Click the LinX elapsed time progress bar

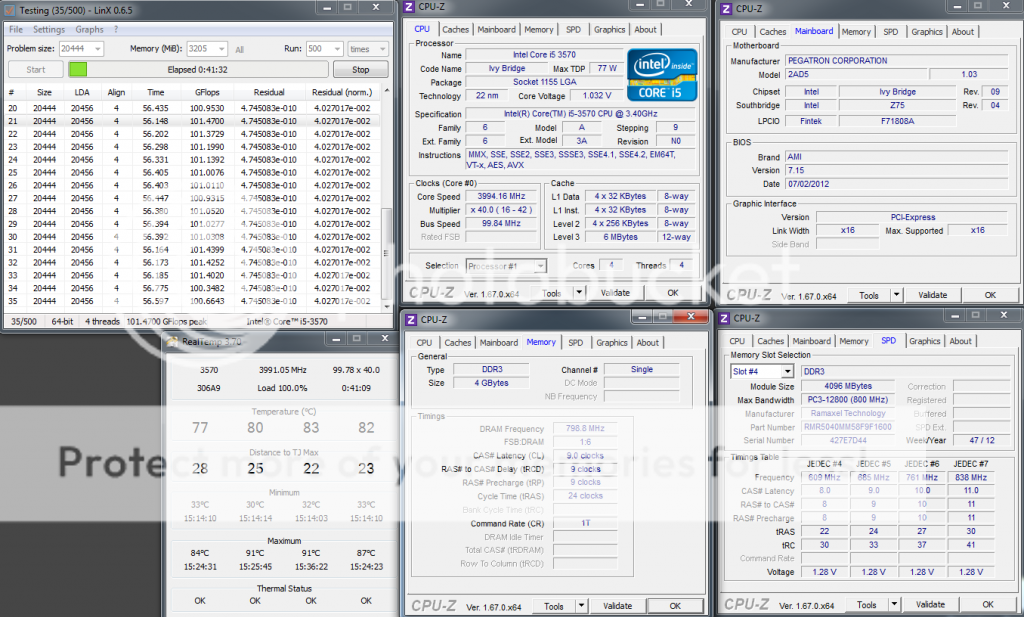coord(198,70)
